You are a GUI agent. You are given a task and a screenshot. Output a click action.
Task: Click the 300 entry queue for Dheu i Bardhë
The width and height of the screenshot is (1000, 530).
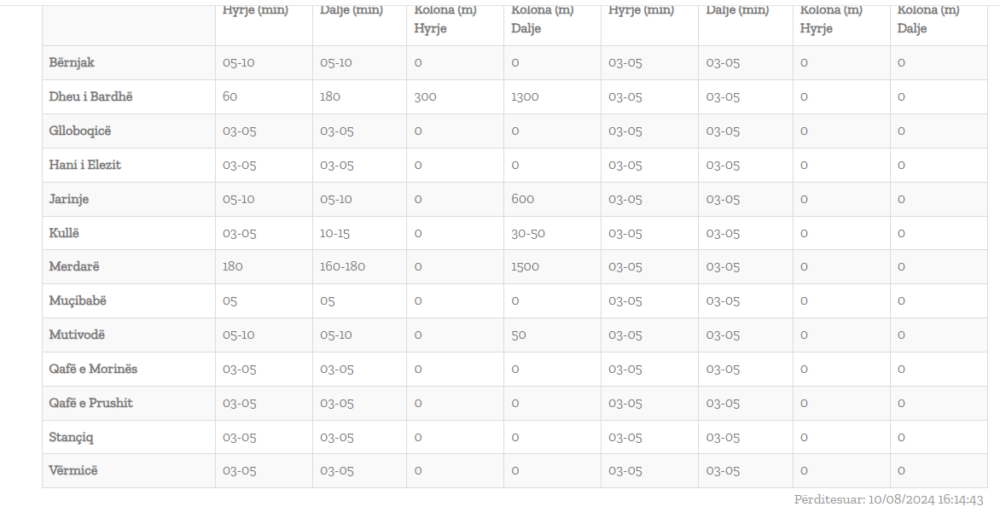click(425, 97)
